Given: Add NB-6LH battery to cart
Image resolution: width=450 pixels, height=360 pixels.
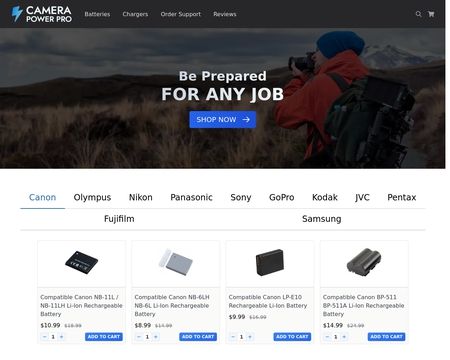Looking at the screenshot, I should point(198,337).
